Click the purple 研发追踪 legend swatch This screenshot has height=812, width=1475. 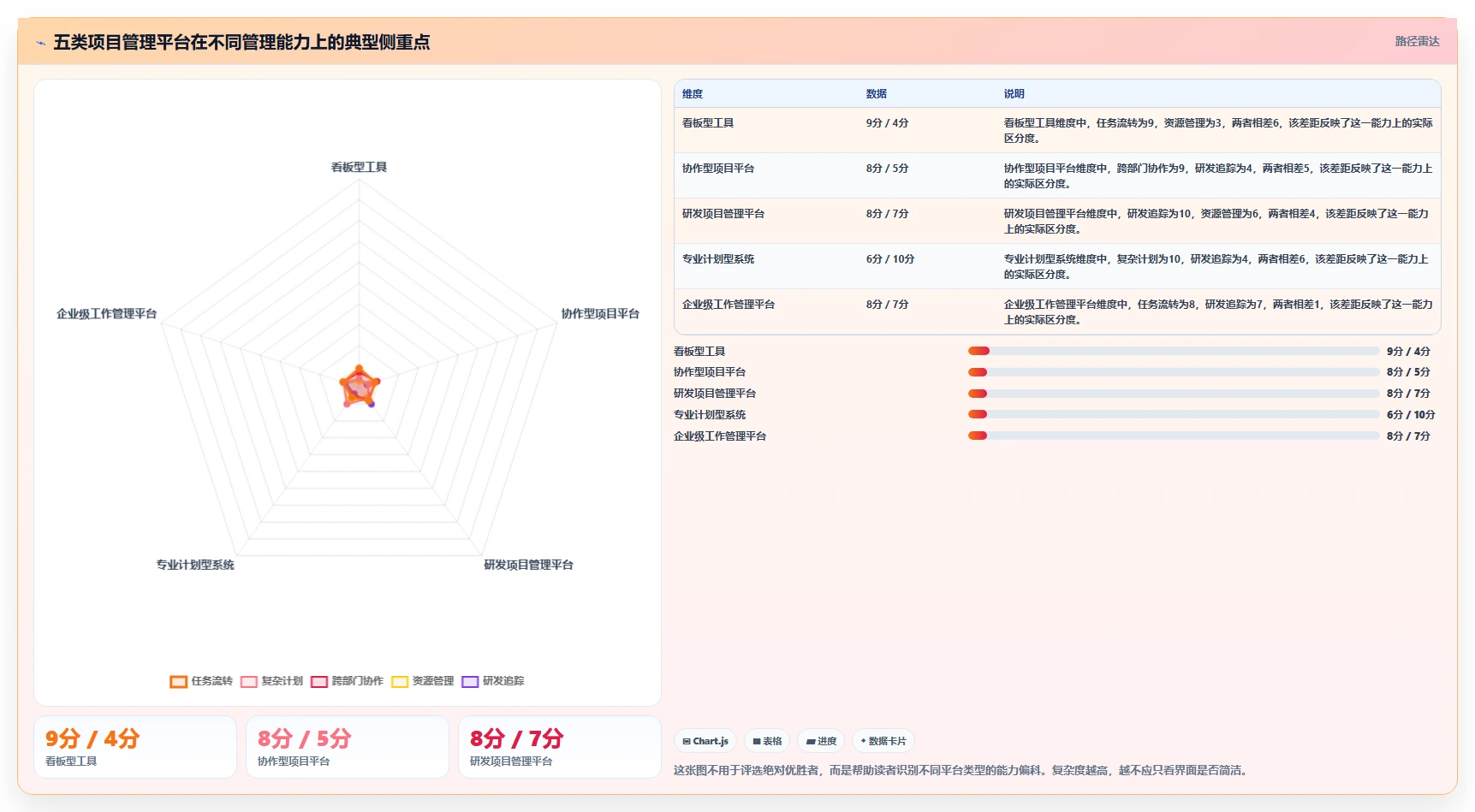[x=470, y=682]
